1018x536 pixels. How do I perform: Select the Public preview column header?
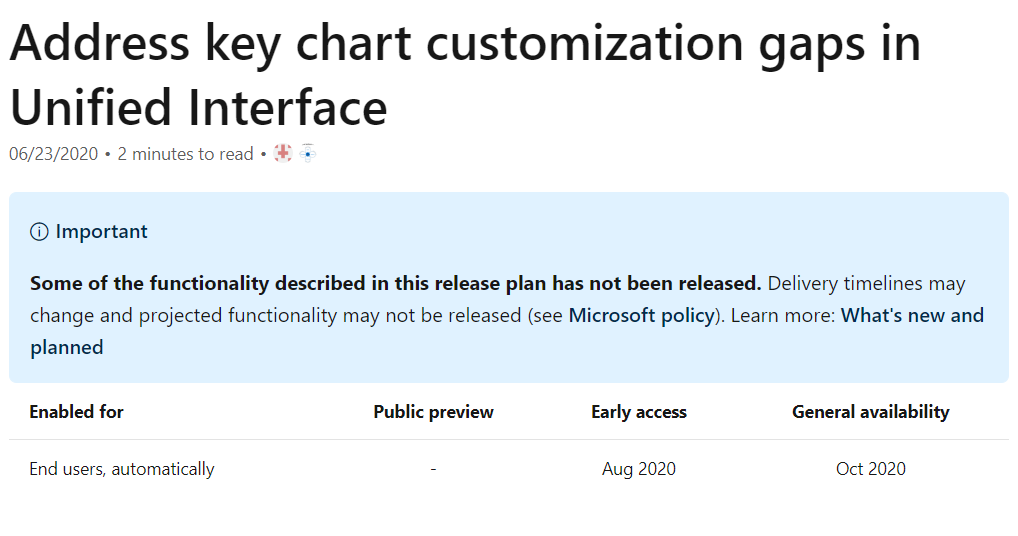433,412
